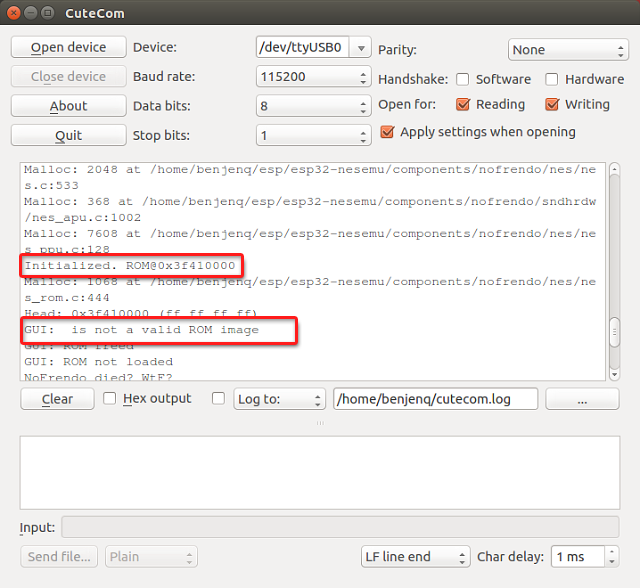Open the Stop bits selector
This screenshot has height=588, width=640.
[313, 135]
